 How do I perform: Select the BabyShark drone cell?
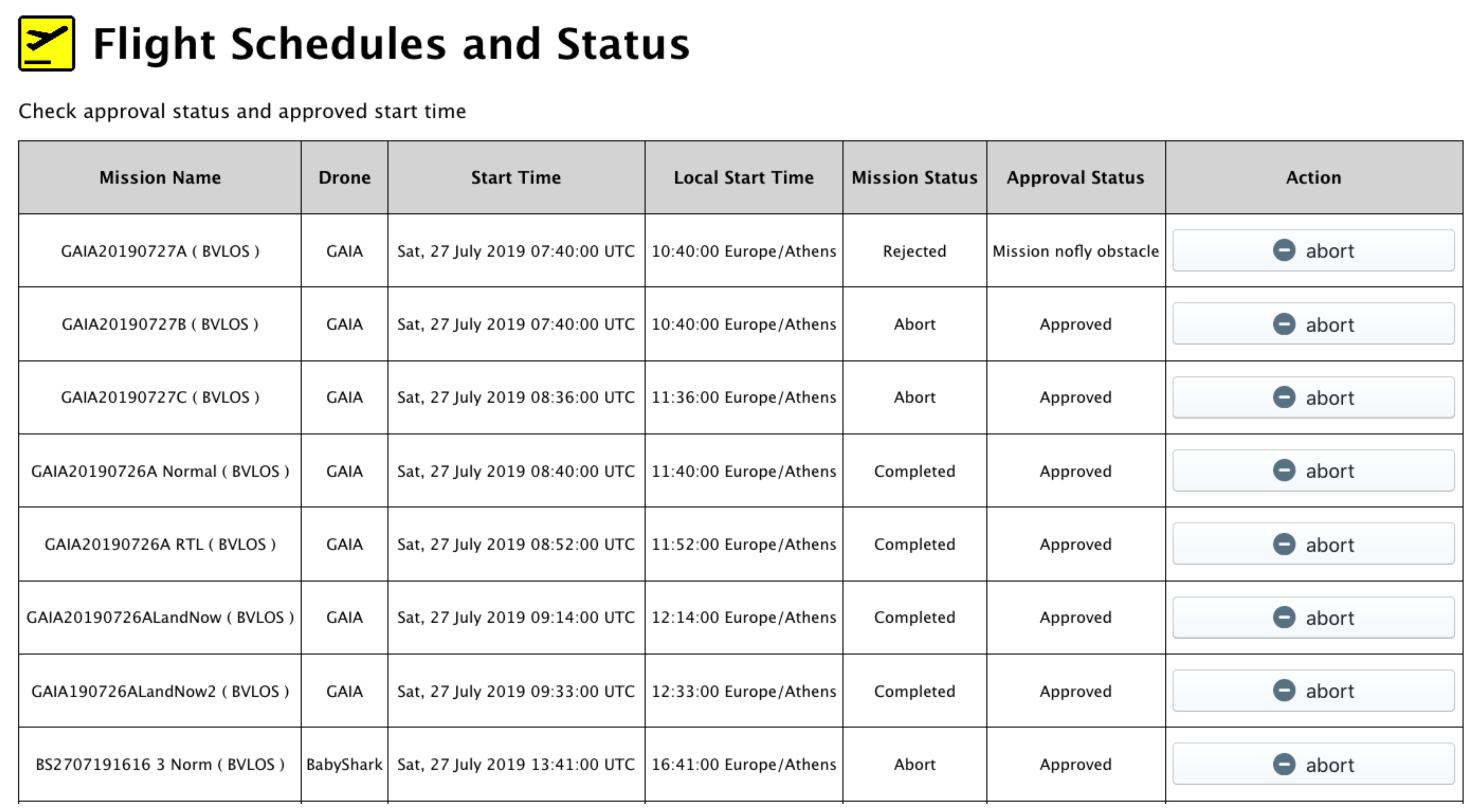point(344,764)
